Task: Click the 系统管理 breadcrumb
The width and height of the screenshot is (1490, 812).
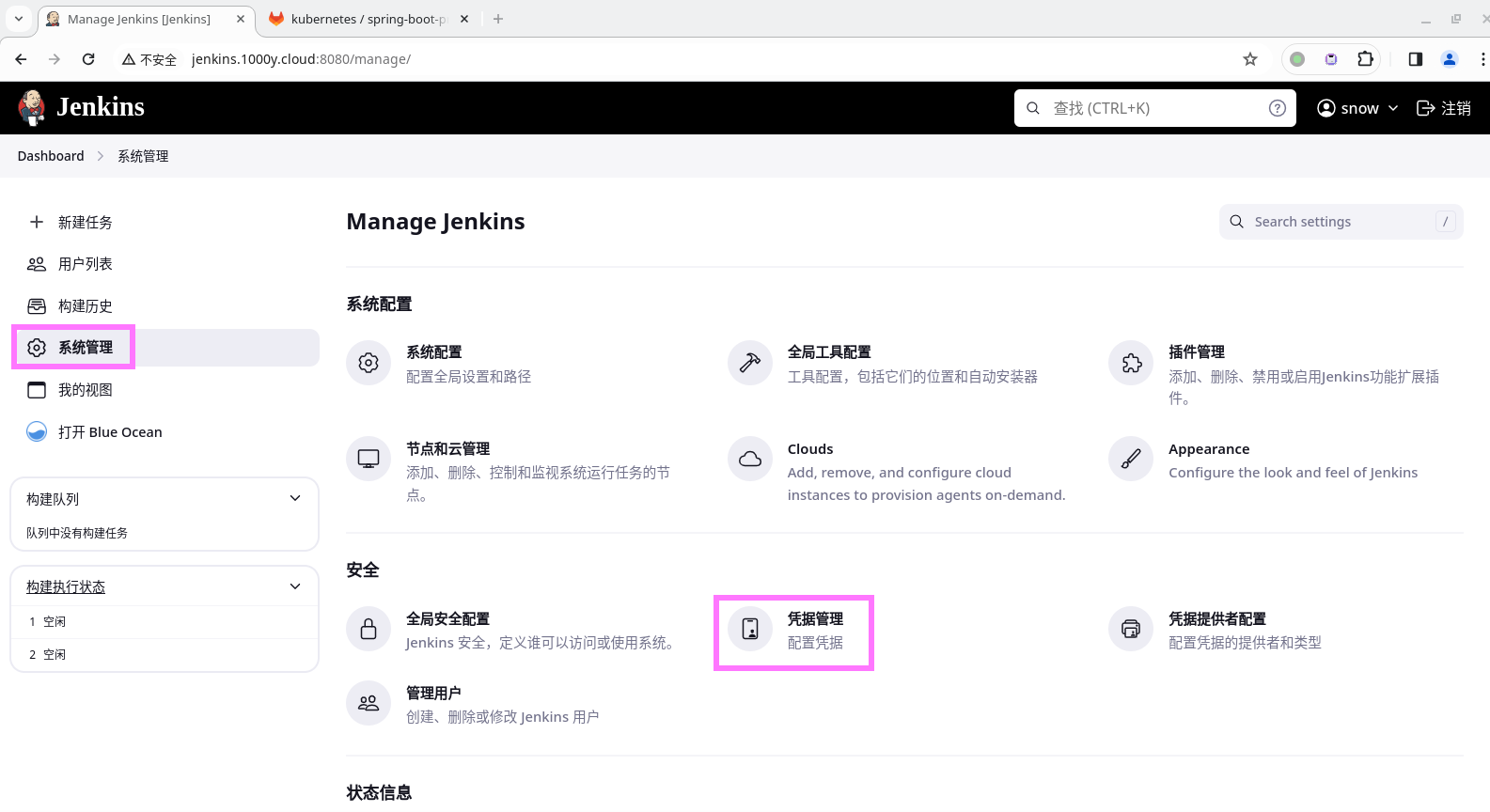Action: point(143,156)
